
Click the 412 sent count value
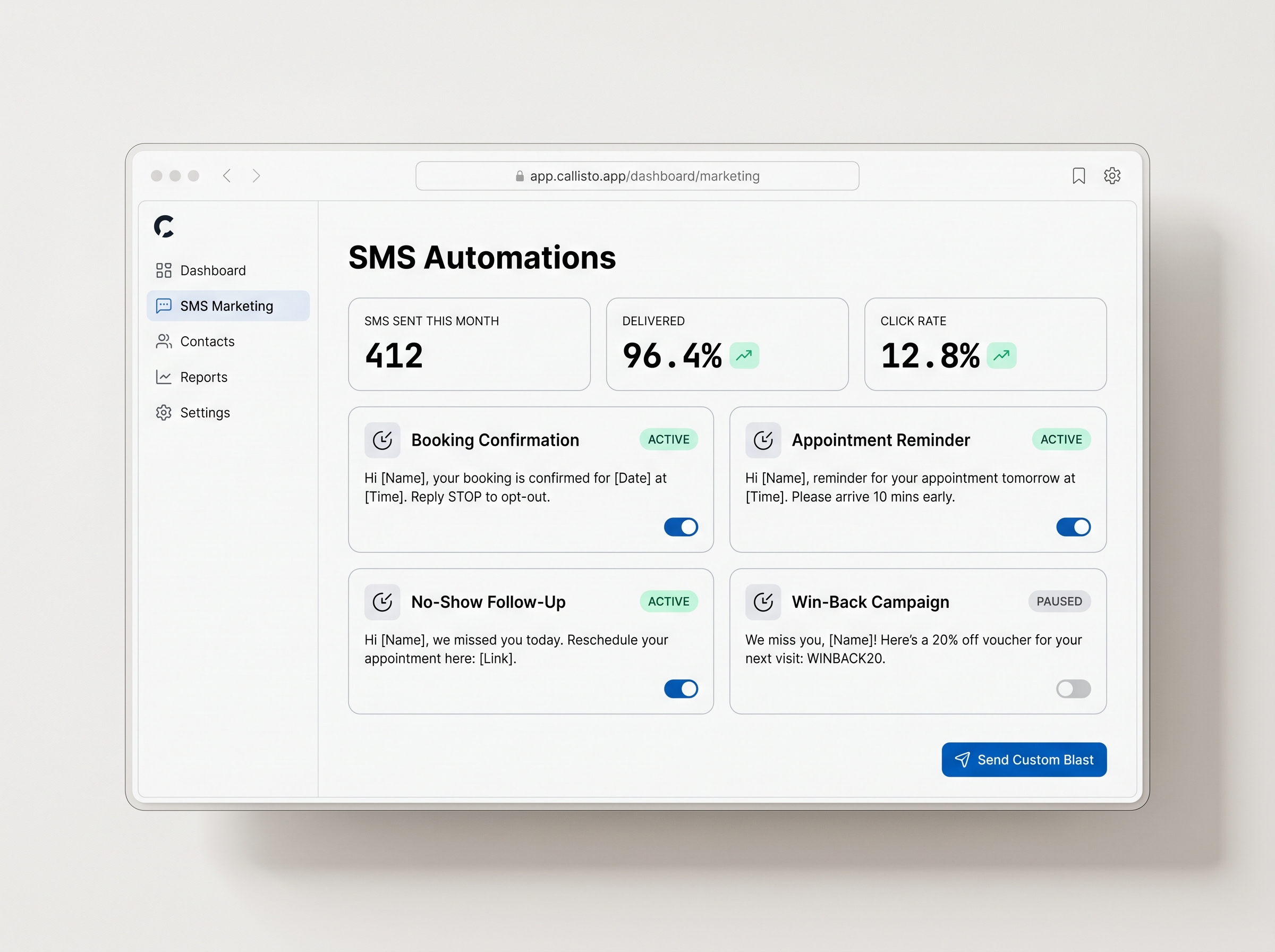pyautogui.click(x=394, y=355)
